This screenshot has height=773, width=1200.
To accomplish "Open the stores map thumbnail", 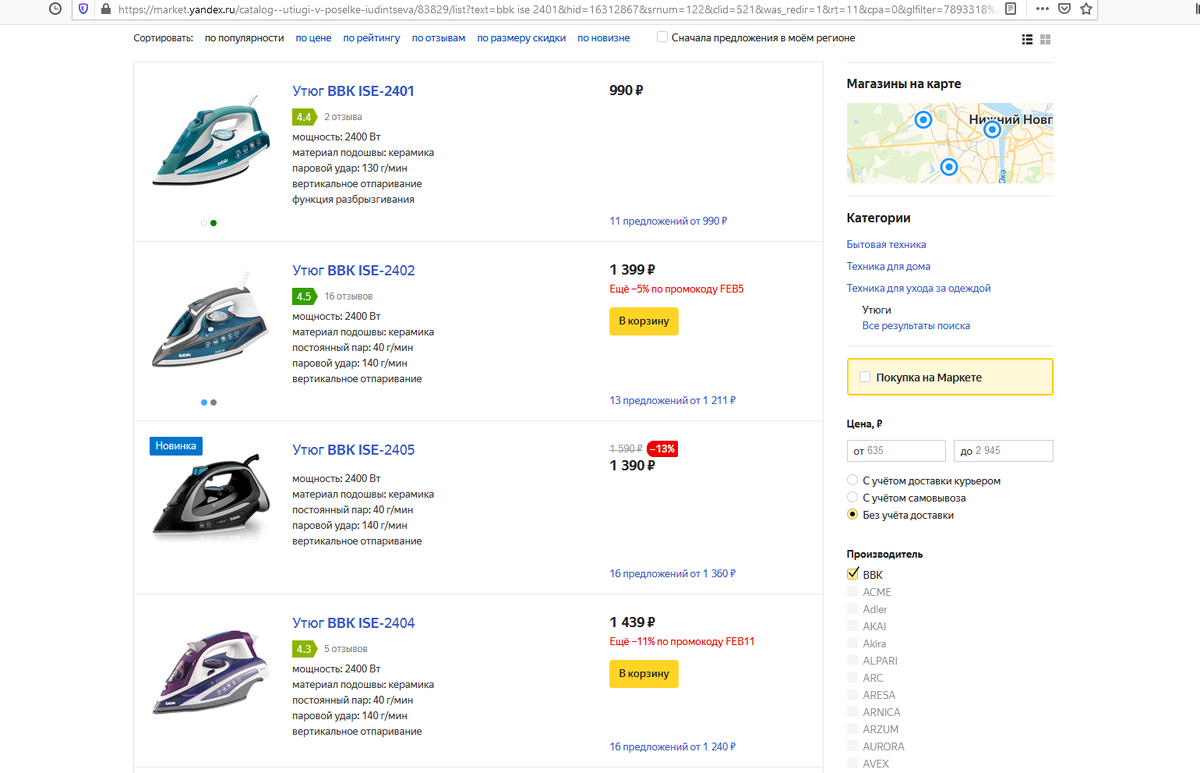I will [949, 143].
